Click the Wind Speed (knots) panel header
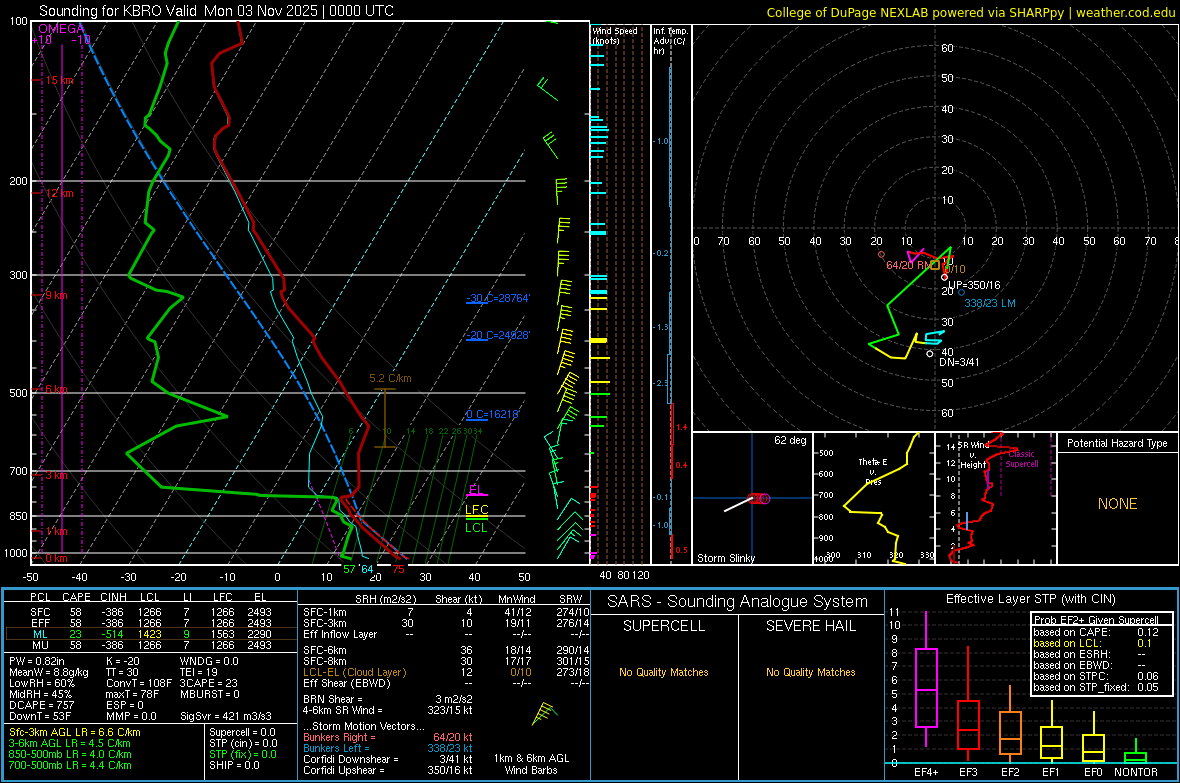This screenshot has width=1180, height=783. point(616,35)
